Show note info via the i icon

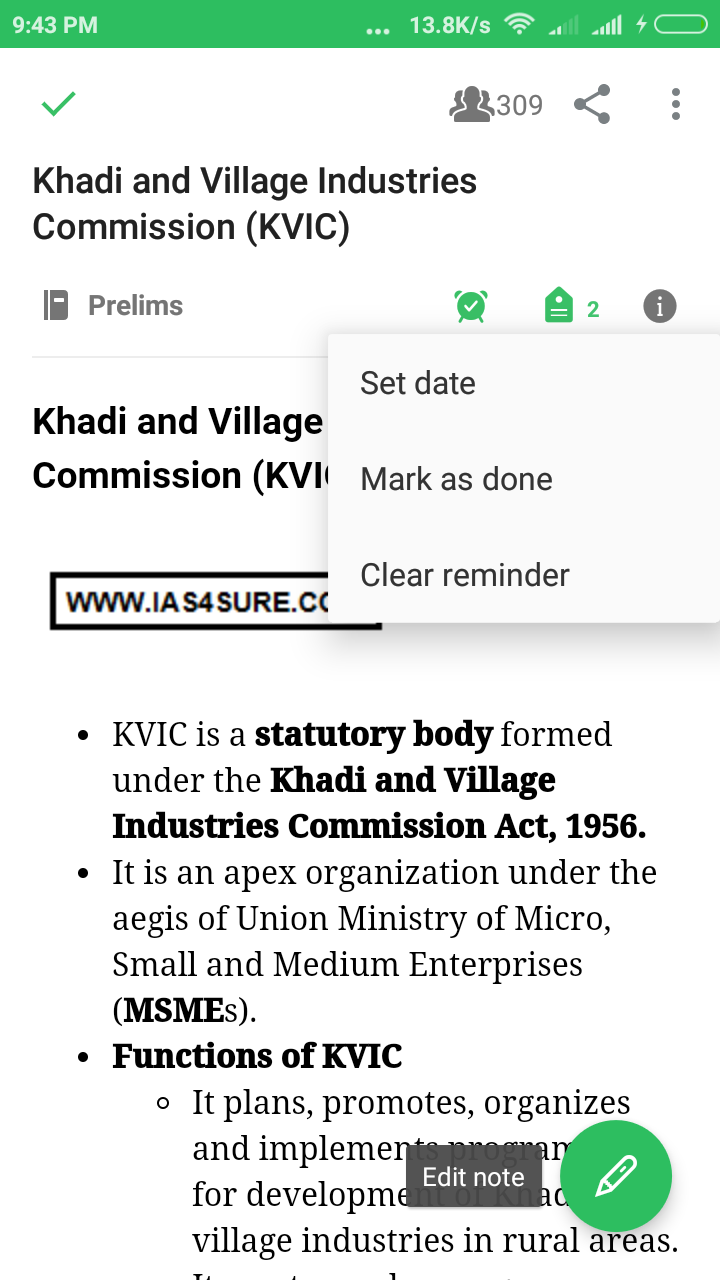tap(659, 306)
